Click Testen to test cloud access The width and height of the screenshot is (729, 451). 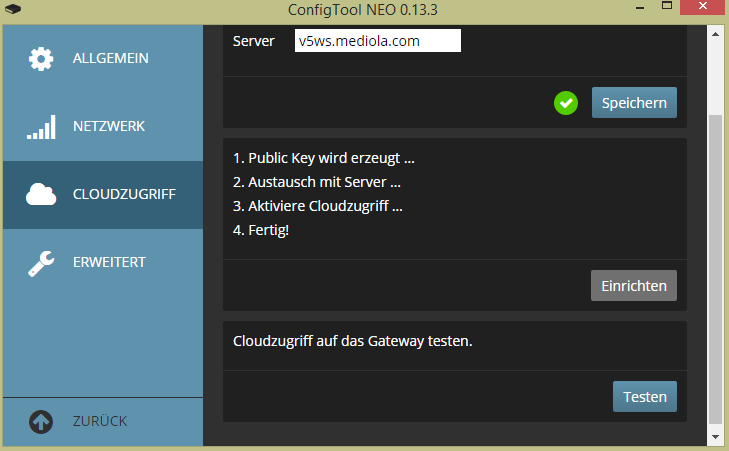coord(644,396)
